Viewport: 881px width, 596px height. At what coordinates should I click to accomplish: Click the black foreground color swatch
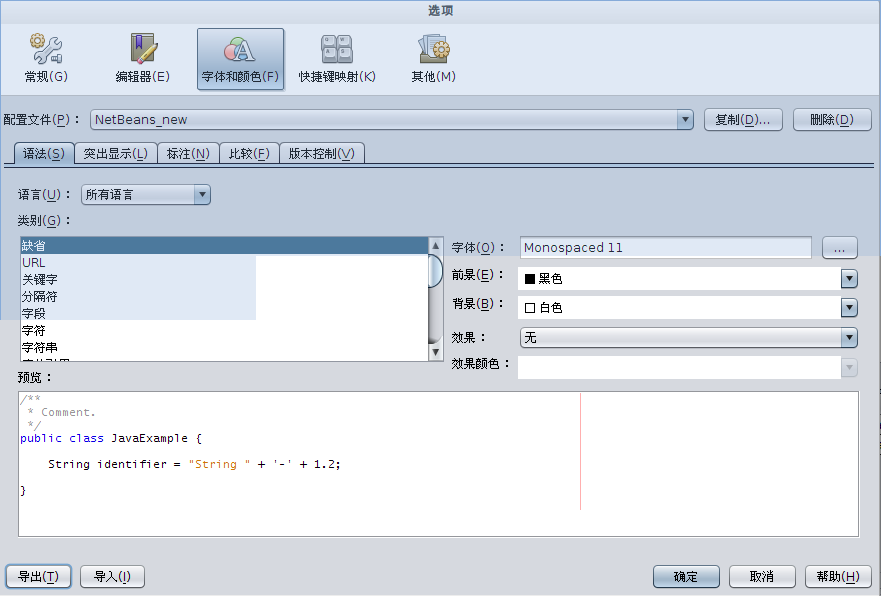(530, 279)
